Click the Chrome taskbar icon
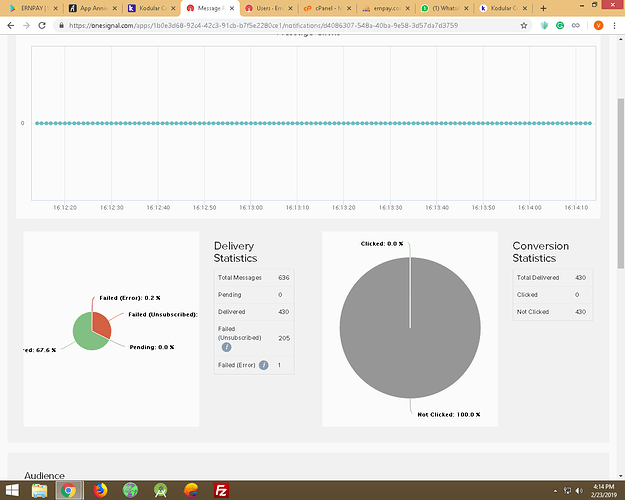The image size is (625, 500). (x=68, y=490)
